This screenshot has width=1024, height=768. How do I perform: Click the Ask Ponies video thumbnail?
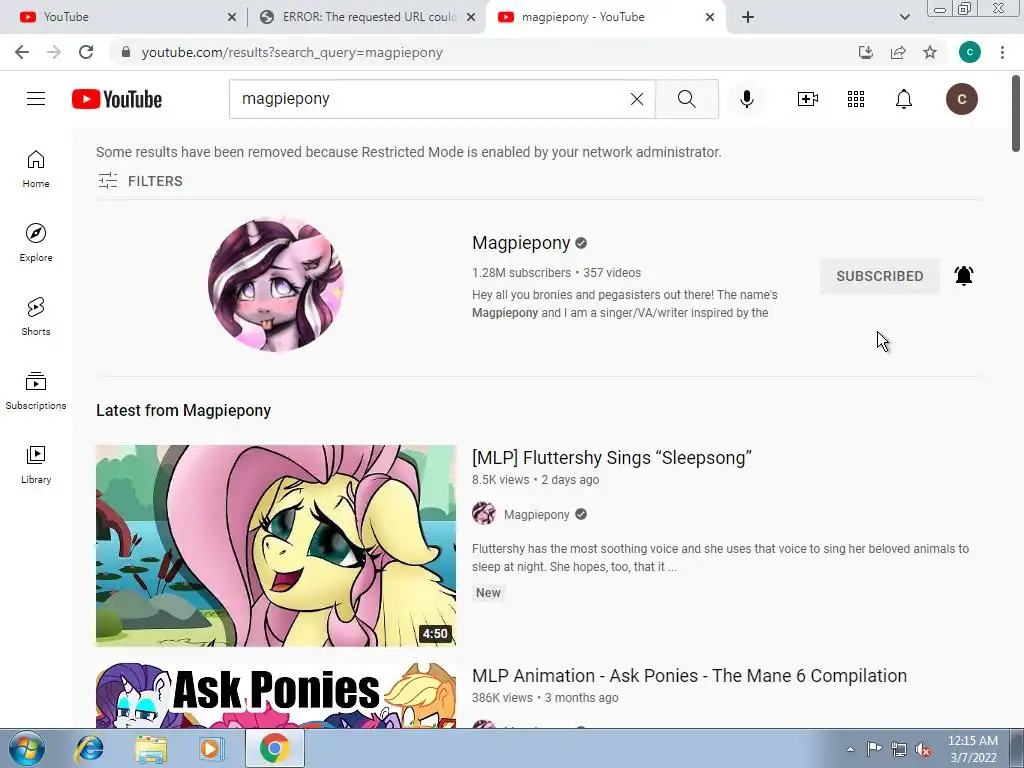coord(276,696)
